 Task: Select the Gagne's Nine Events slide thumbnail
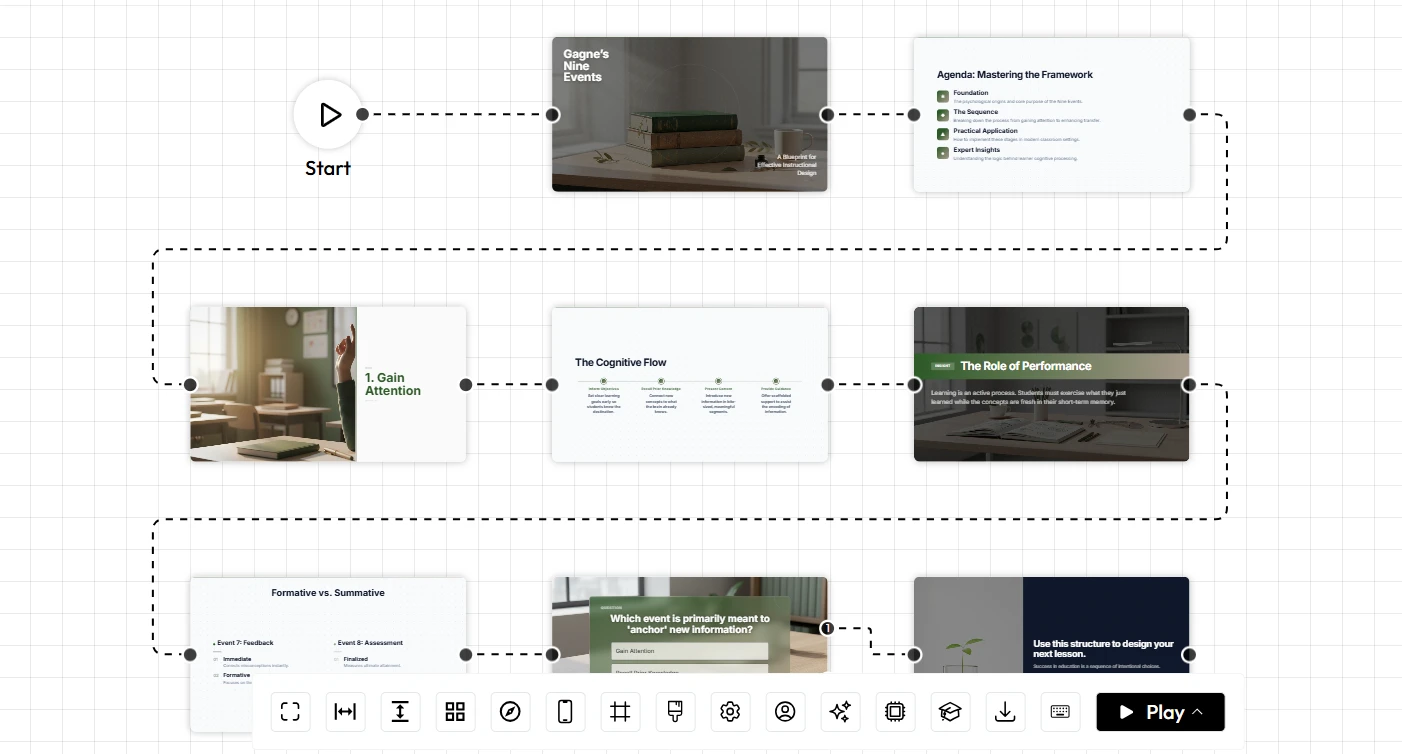[690, 114]
